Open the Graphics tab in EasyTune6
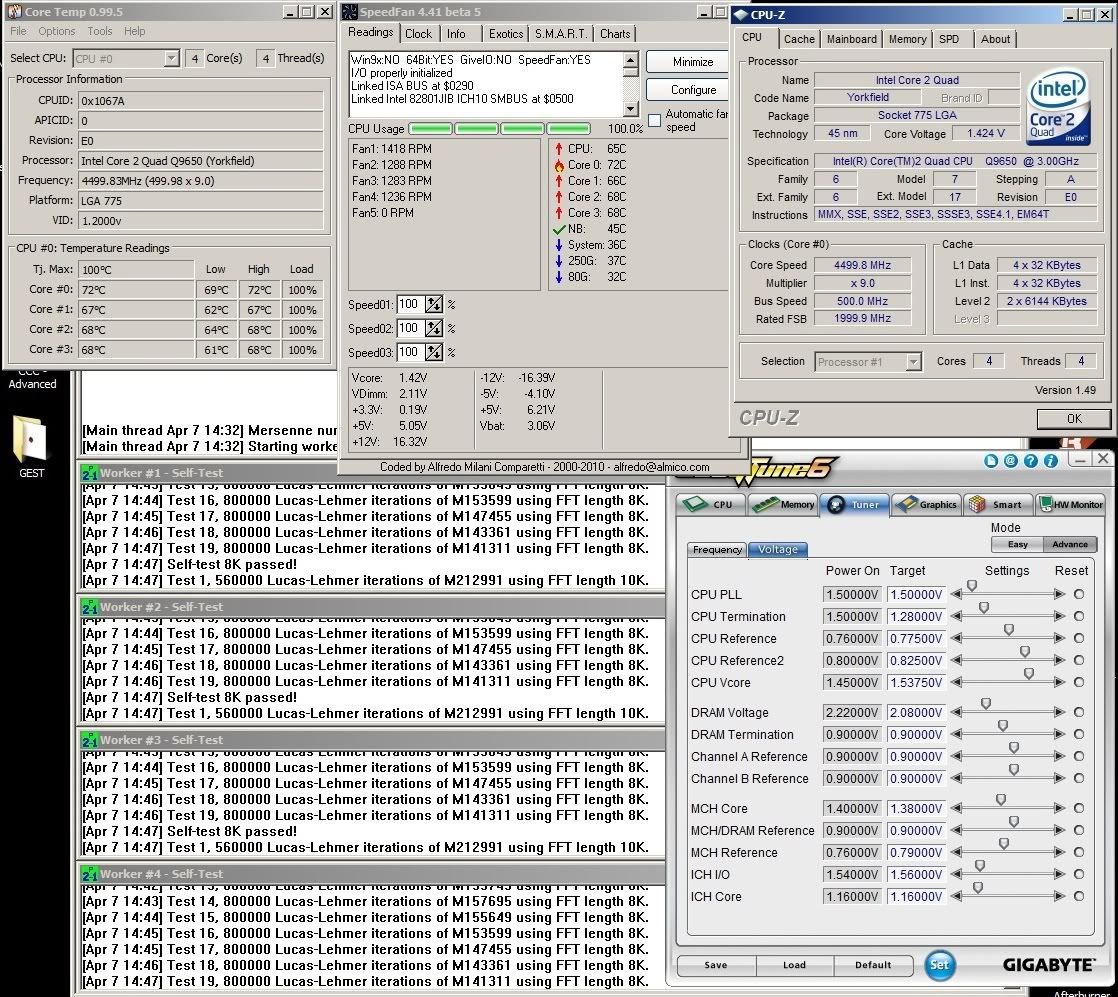This screenshot has height=997, width=1118. (927, 504)
